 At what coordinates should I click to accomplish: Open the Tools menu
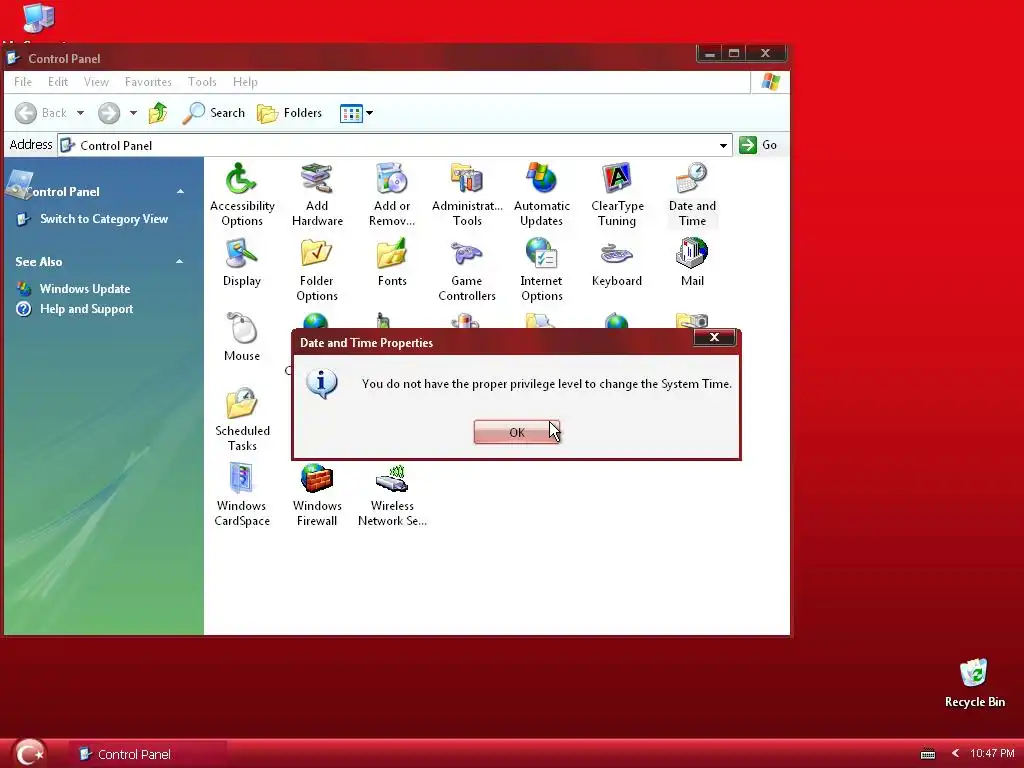pos(202,82)
